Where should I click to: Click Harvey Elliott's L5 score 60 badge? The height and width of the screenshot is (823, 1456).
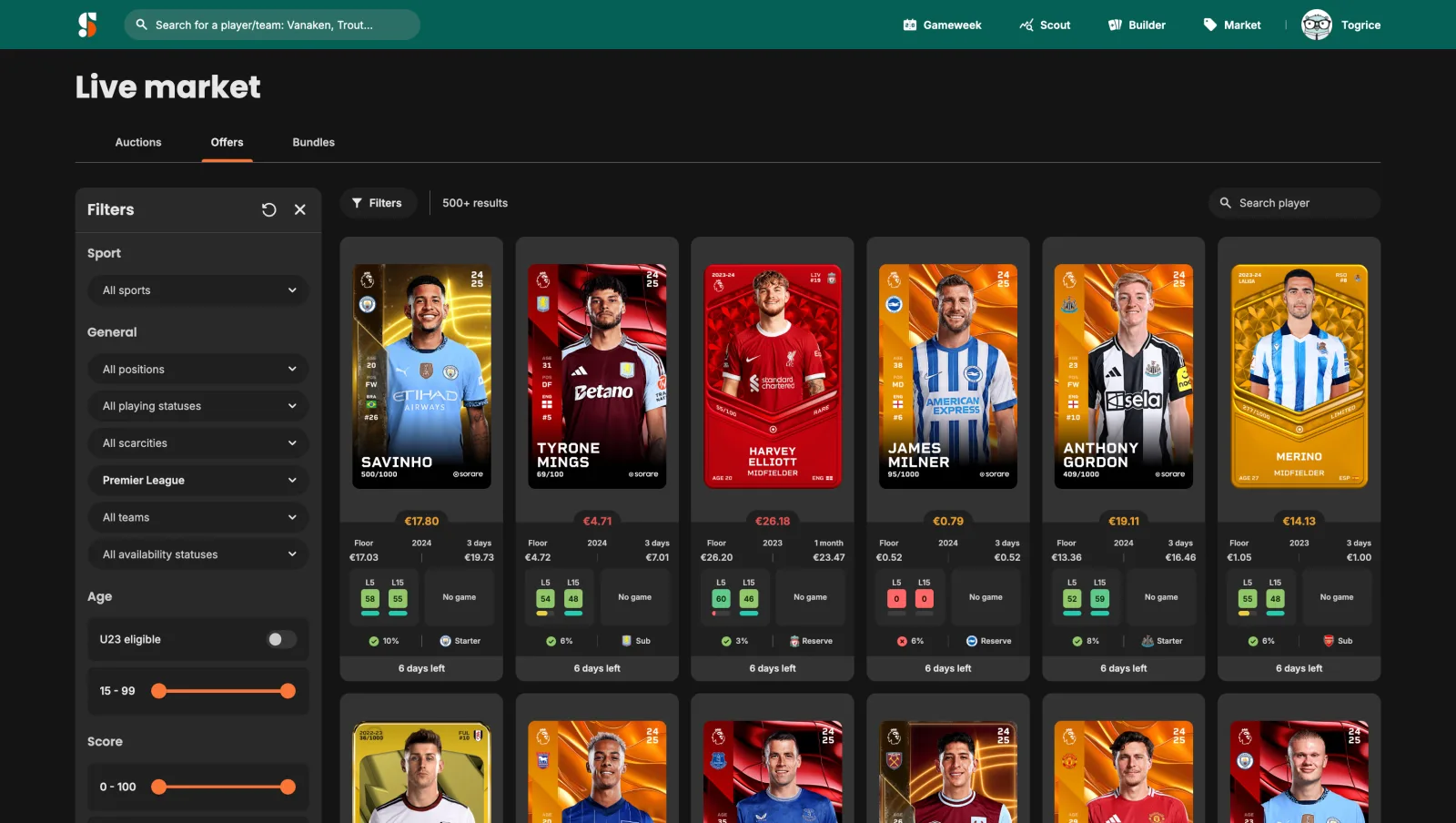721,599
